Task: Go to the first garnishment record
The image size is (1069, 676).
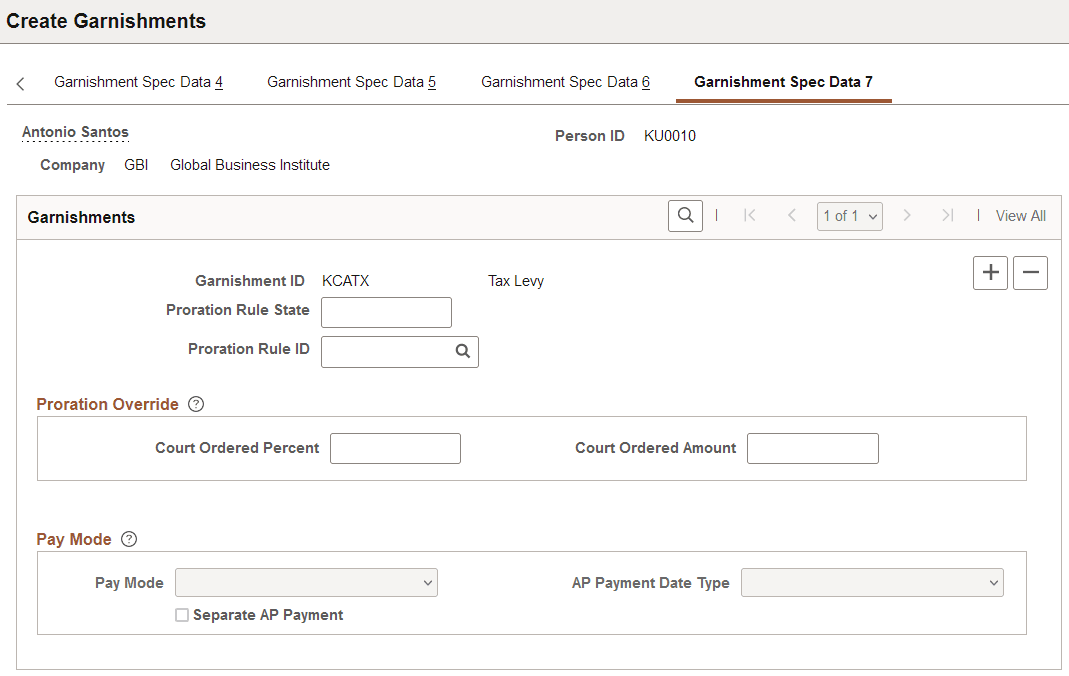Action: (x=750, y=215)
